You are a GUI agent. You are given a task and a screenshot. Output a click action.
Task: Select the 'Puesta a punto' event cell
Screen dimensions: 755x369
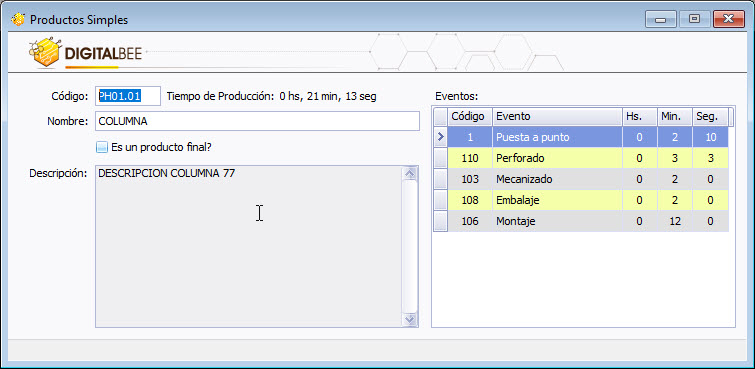click(557, 137)
